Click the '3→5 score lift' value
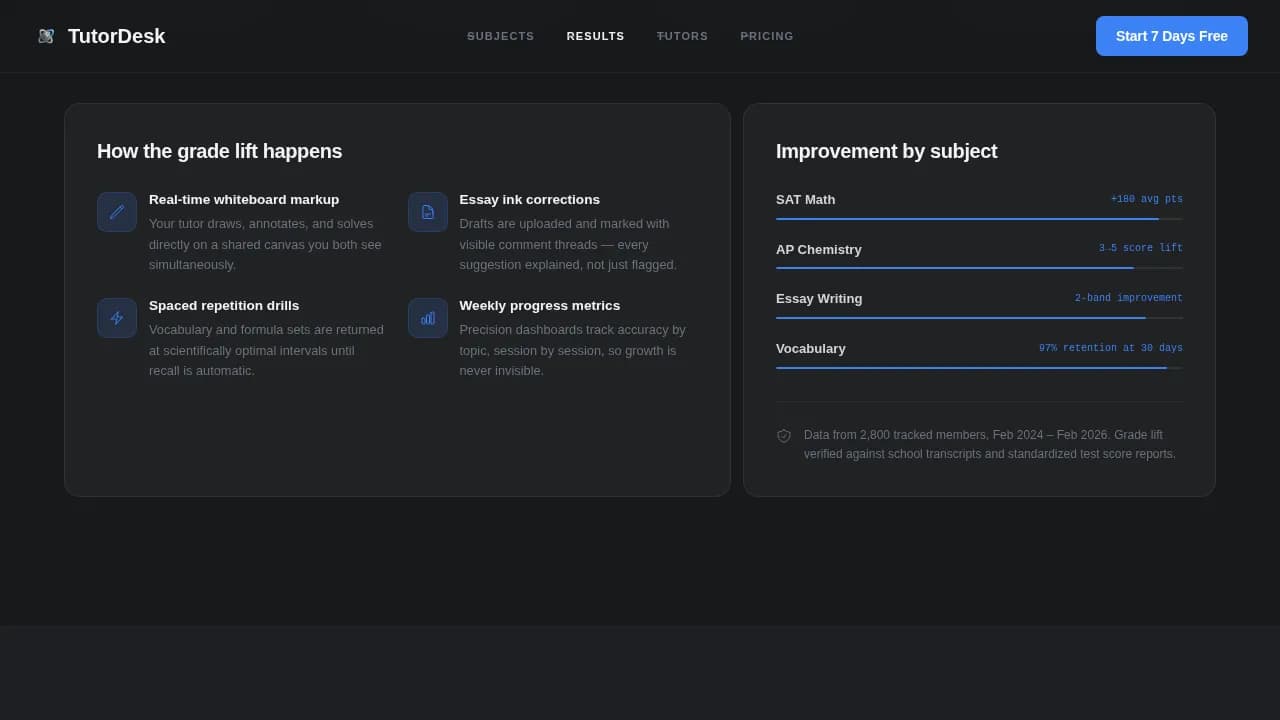The image size is (1280, 720). click(x=1141, y=248)
